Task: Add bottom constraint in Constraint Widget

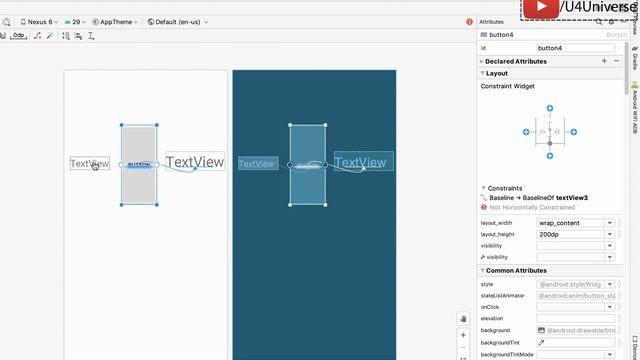Action: (550, 156)
